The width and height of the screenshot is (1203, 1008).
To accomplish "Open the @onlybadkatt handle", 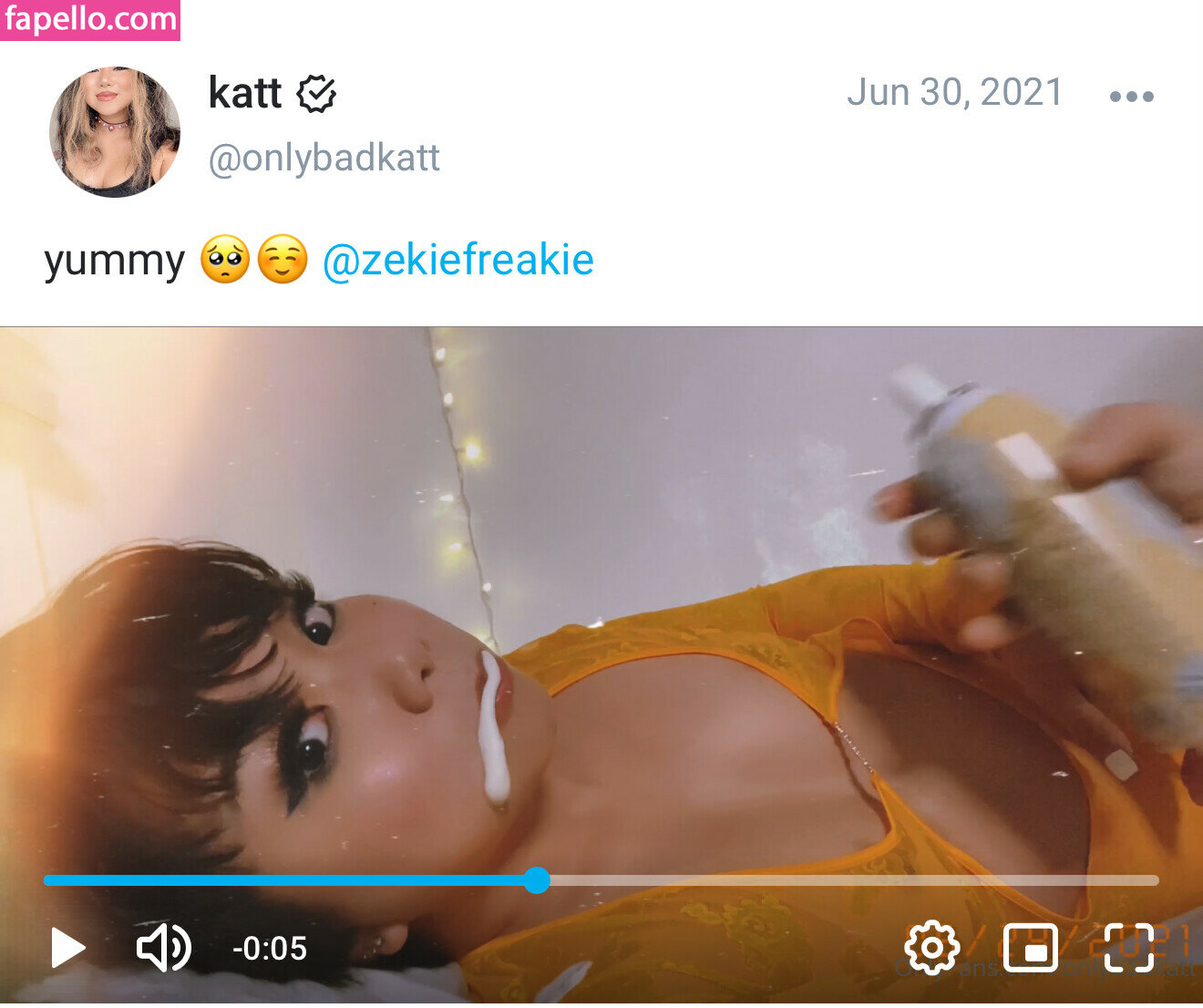I will point(324,158).
